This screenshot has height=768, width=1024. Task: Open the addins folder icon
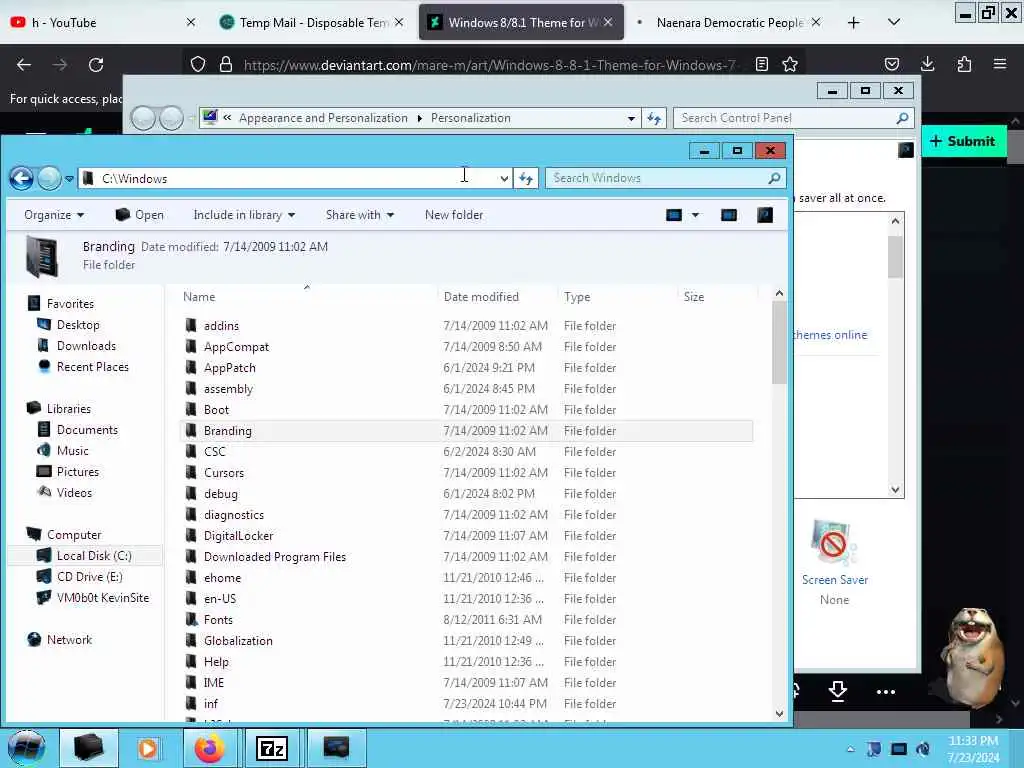(191, 325)
